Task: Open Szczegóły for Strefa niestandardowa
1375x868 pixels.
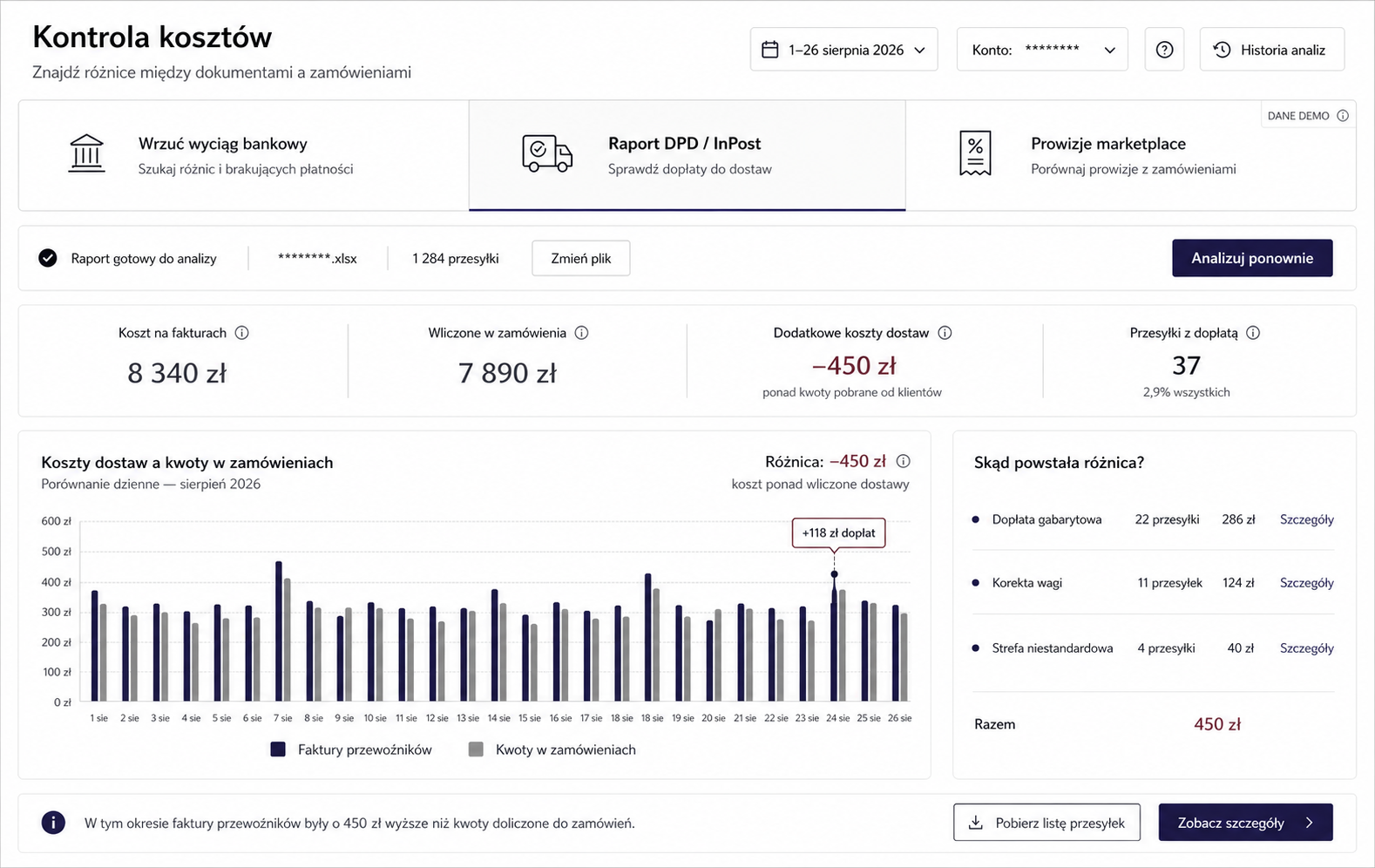Action: 1306,648
